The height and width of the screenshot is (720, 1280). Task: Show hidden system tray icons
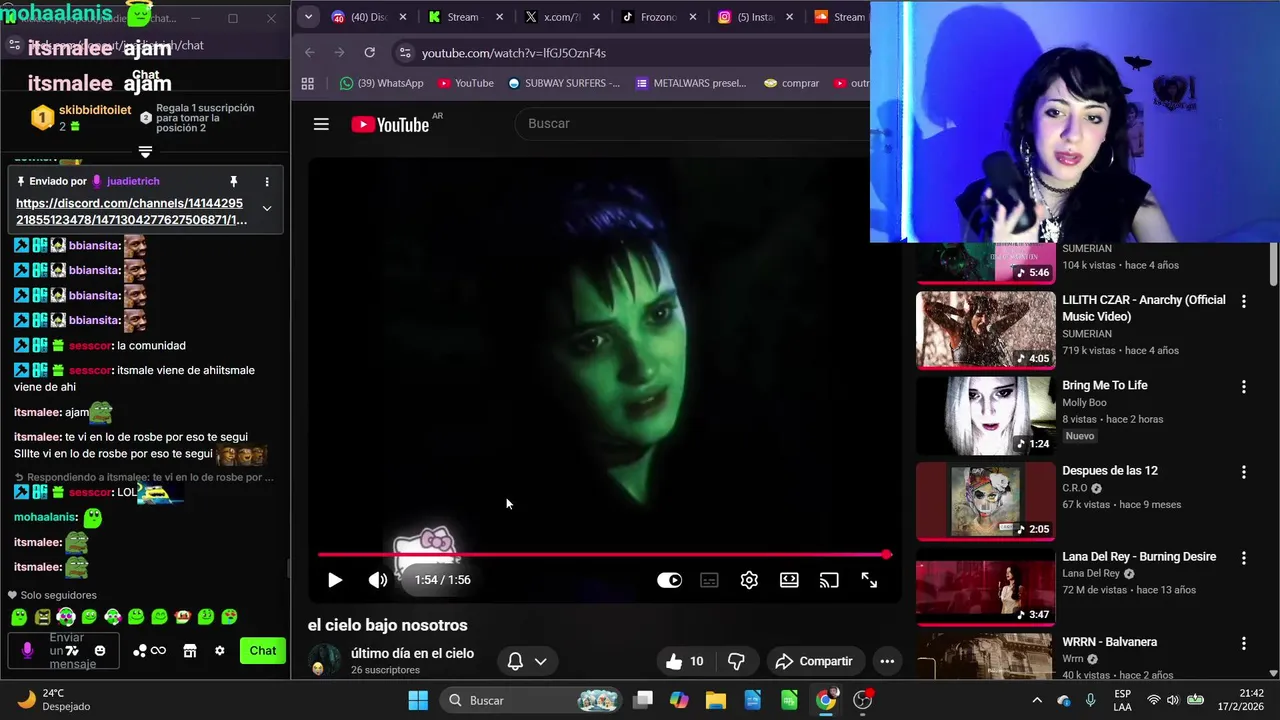pos(1037,700)
